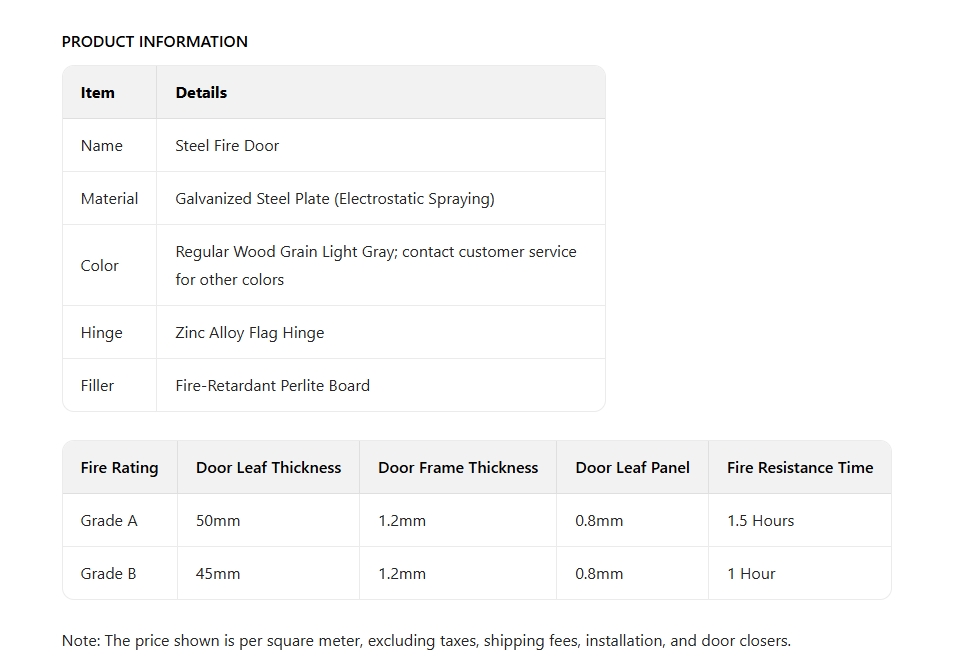Select the Door Leaf Panel header
961x670 pixels.
[x=632, y=468]
